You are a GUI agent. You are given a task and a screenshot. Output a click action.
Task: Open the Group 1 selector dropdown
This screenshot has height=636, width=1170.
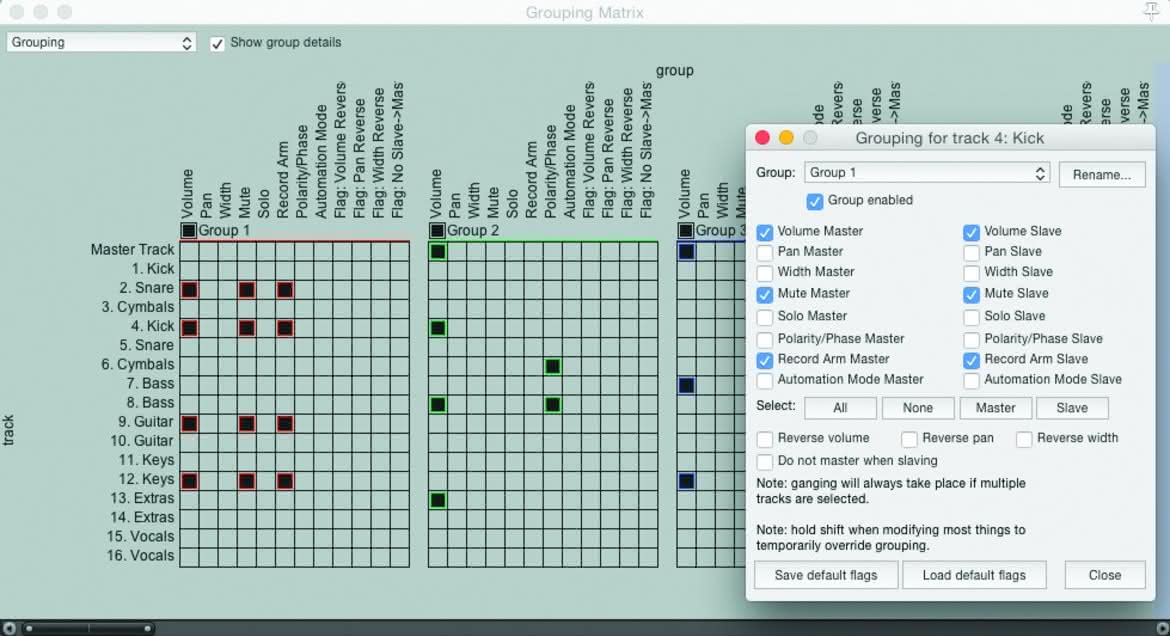927,172
